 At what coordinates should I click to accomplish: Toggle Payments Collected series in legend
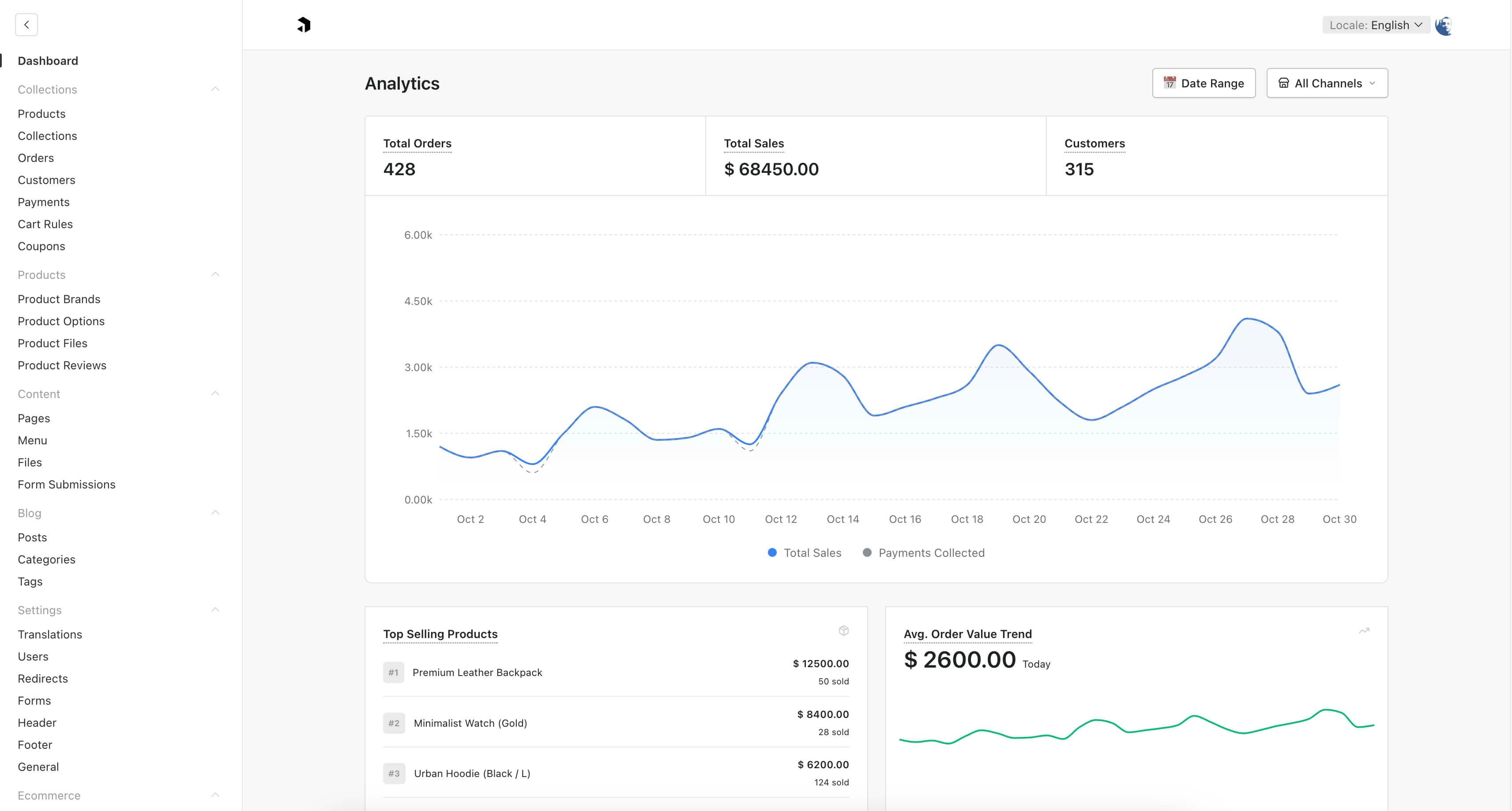tap(924, 552)
